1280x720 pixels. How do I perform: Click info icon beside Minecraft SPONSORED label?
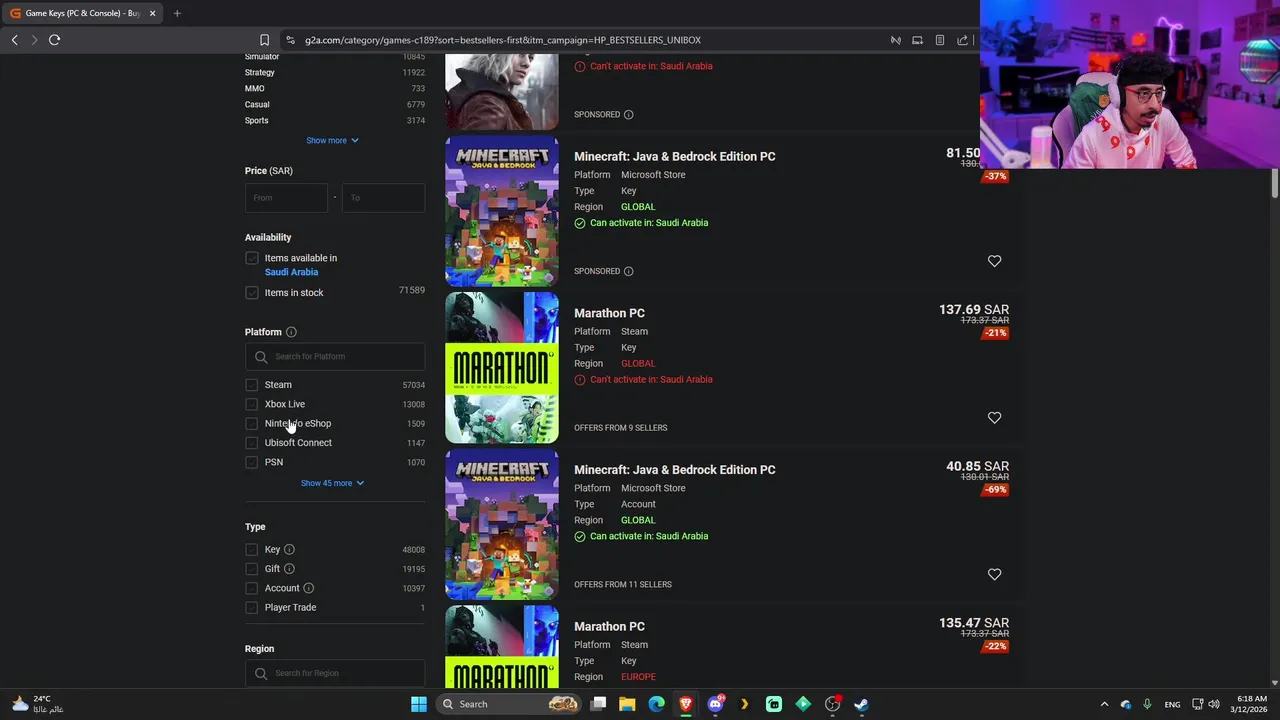coord(628,271)
